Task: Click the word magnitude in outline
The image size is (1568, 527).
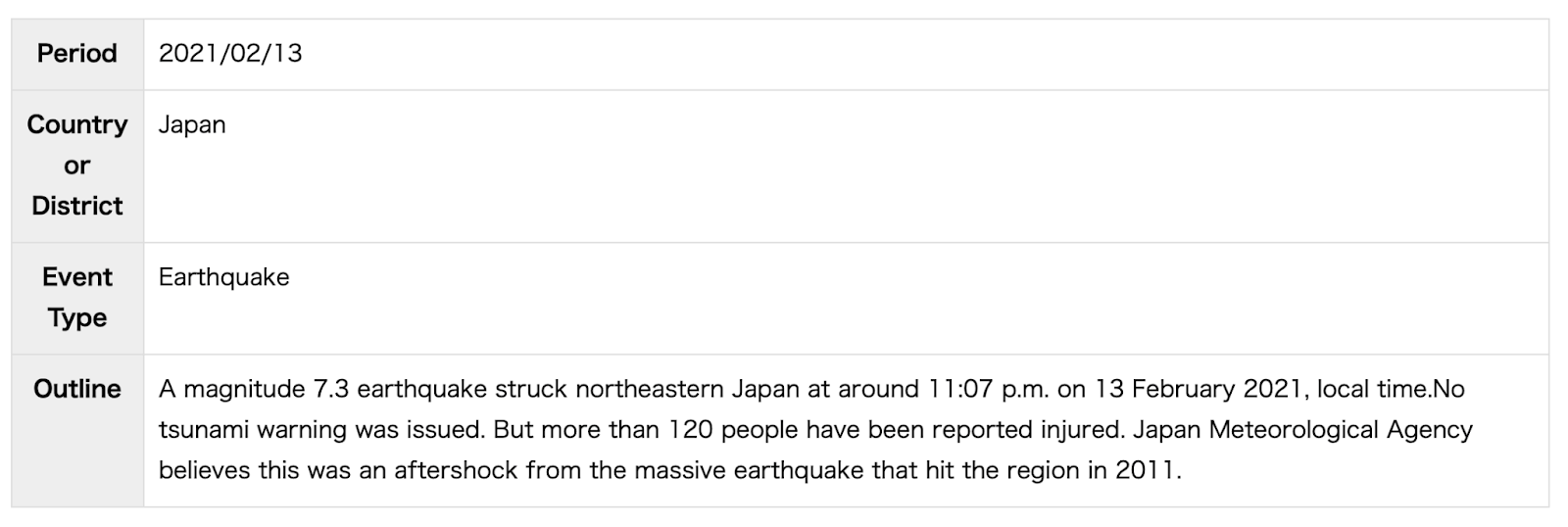Action: [245, 389]
